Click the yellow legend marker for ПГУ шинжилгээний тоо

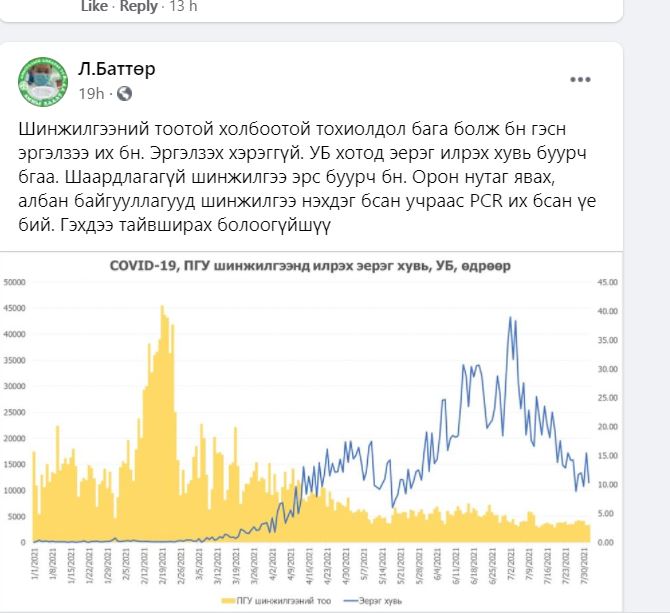(x=230, y=598)
